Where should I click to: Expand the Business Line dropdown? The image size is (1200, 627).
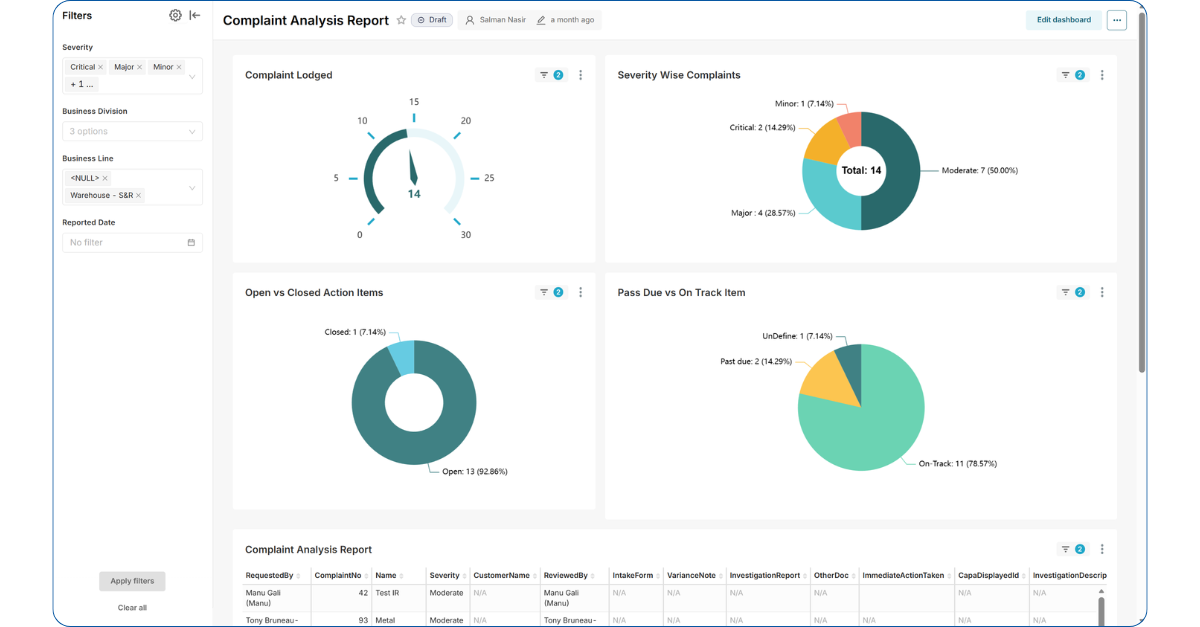coord(192,187)
